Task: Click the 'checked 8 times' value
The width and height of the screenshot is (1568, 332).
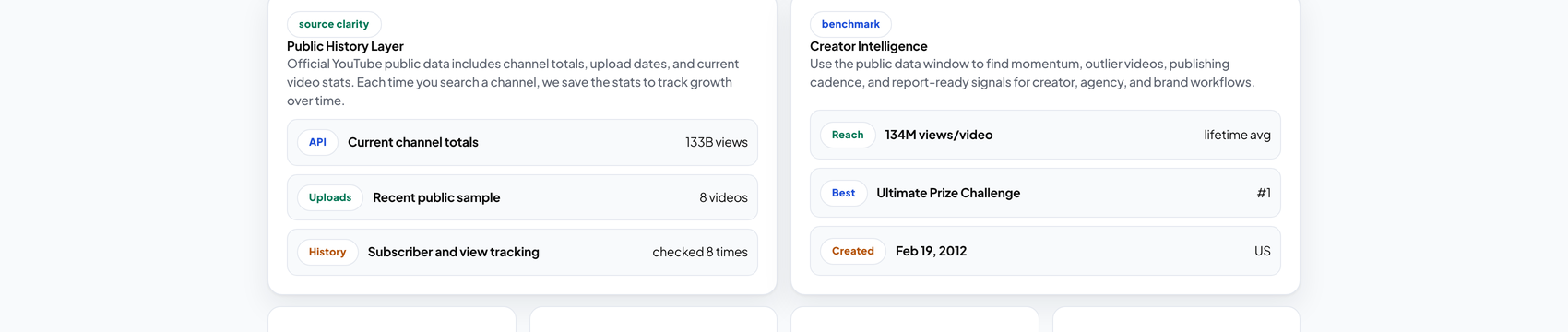Action: pos(700,252)
